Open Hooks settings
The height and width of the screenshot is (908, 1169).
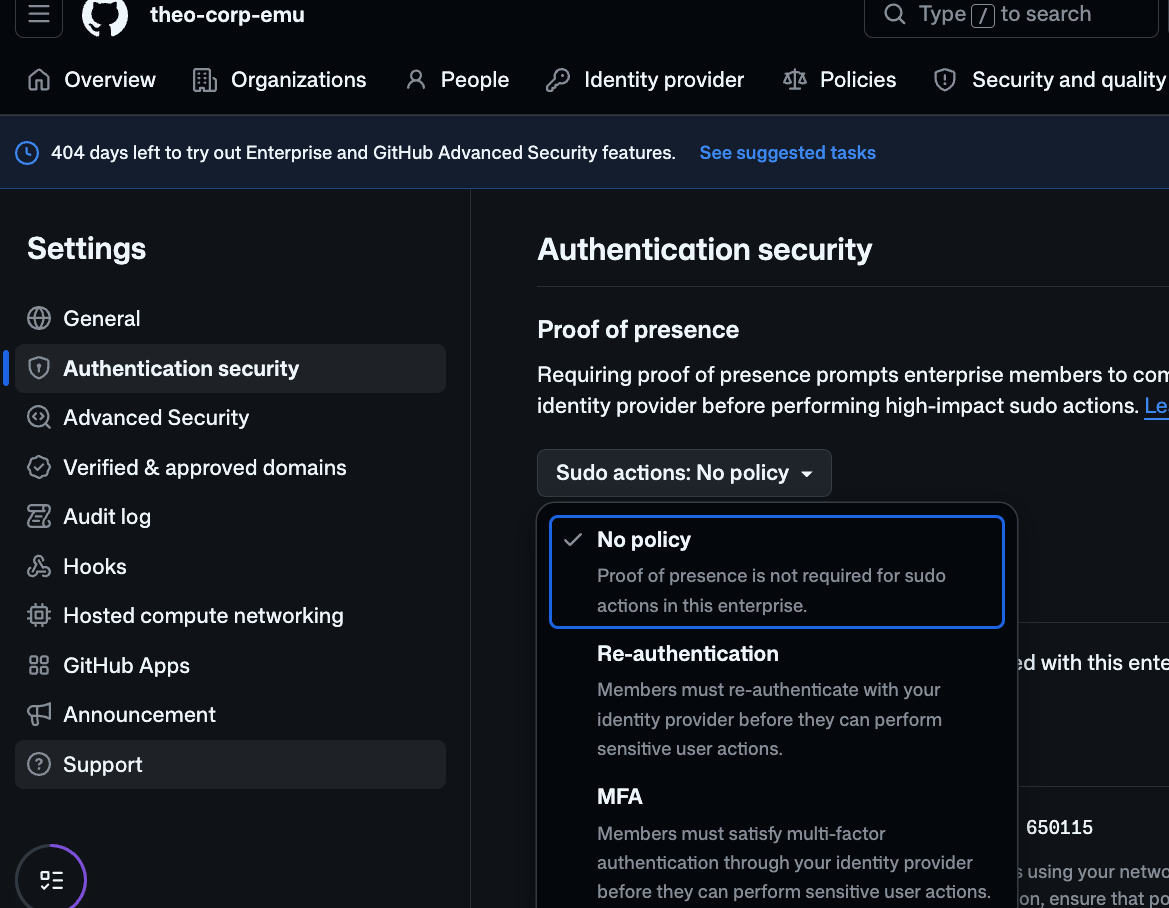(x=230, y=567)
